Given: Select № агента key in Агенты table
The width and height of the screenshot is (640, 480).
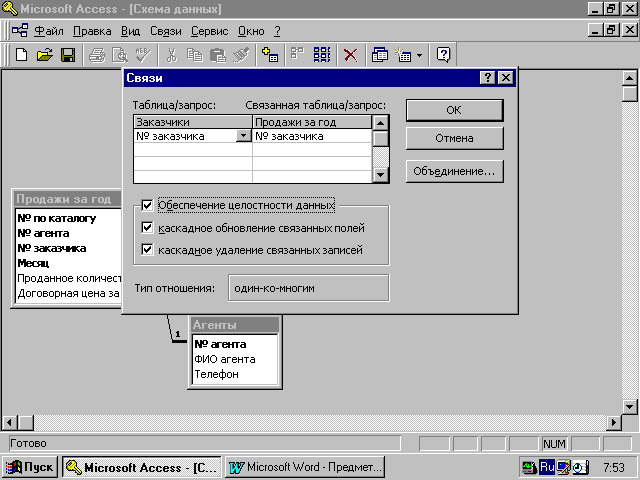Looking at the screenshot, I should pos(220,344).
